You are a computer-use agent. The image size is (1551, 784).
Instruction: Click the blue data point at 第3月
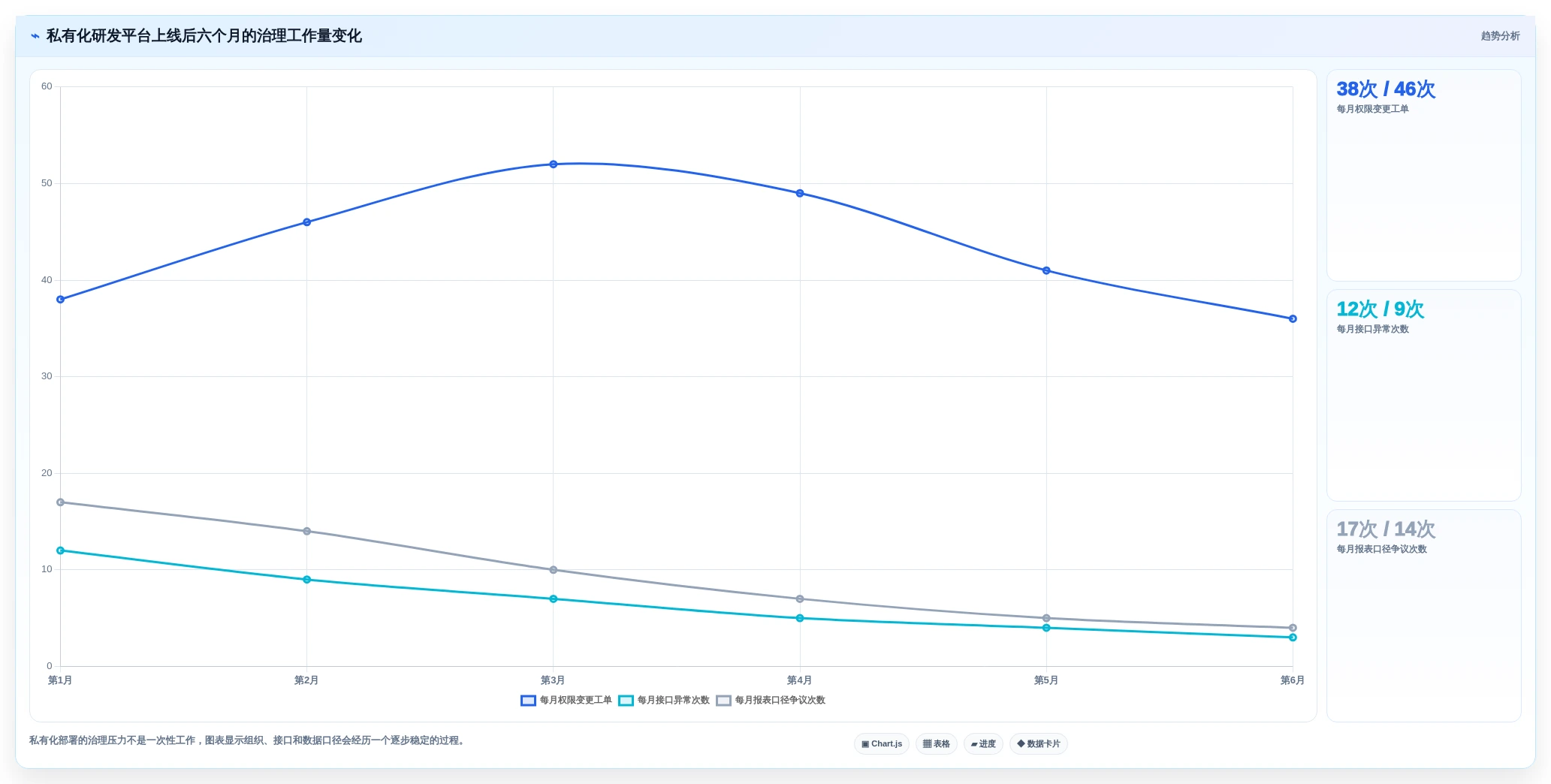tap(554, 164)
